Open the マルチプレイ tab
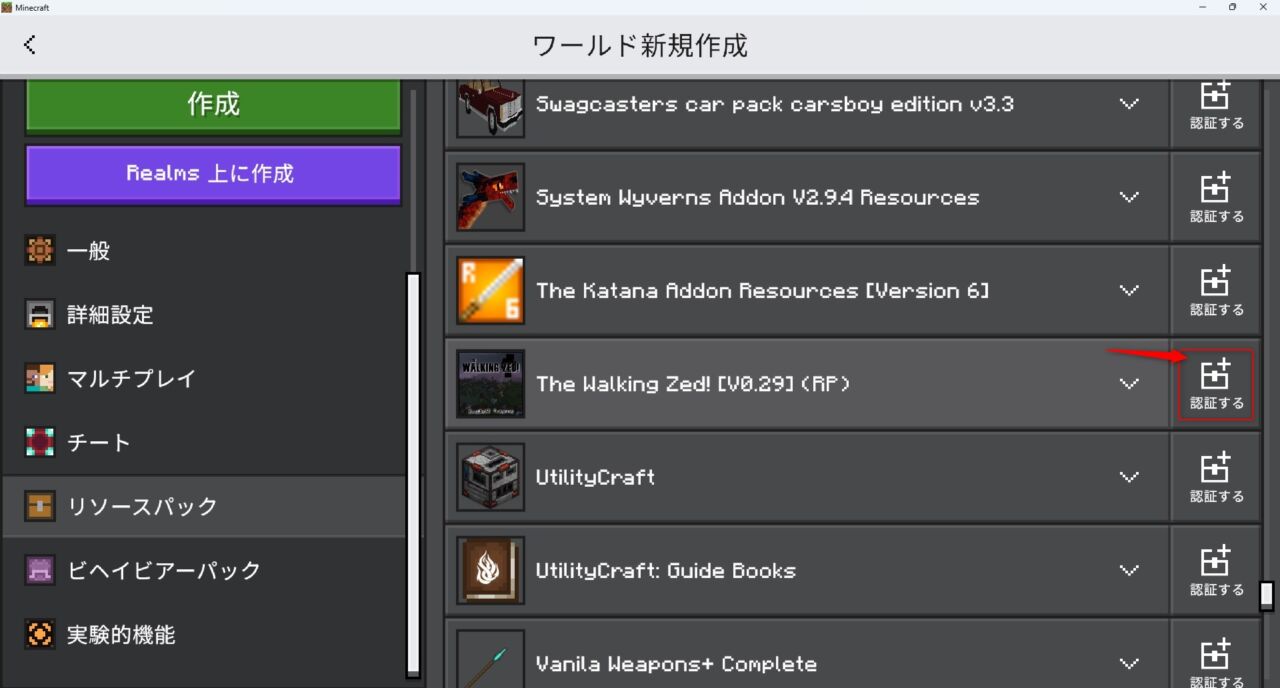The height and width of the screenshot is (688, 1280). coord(204,379)
